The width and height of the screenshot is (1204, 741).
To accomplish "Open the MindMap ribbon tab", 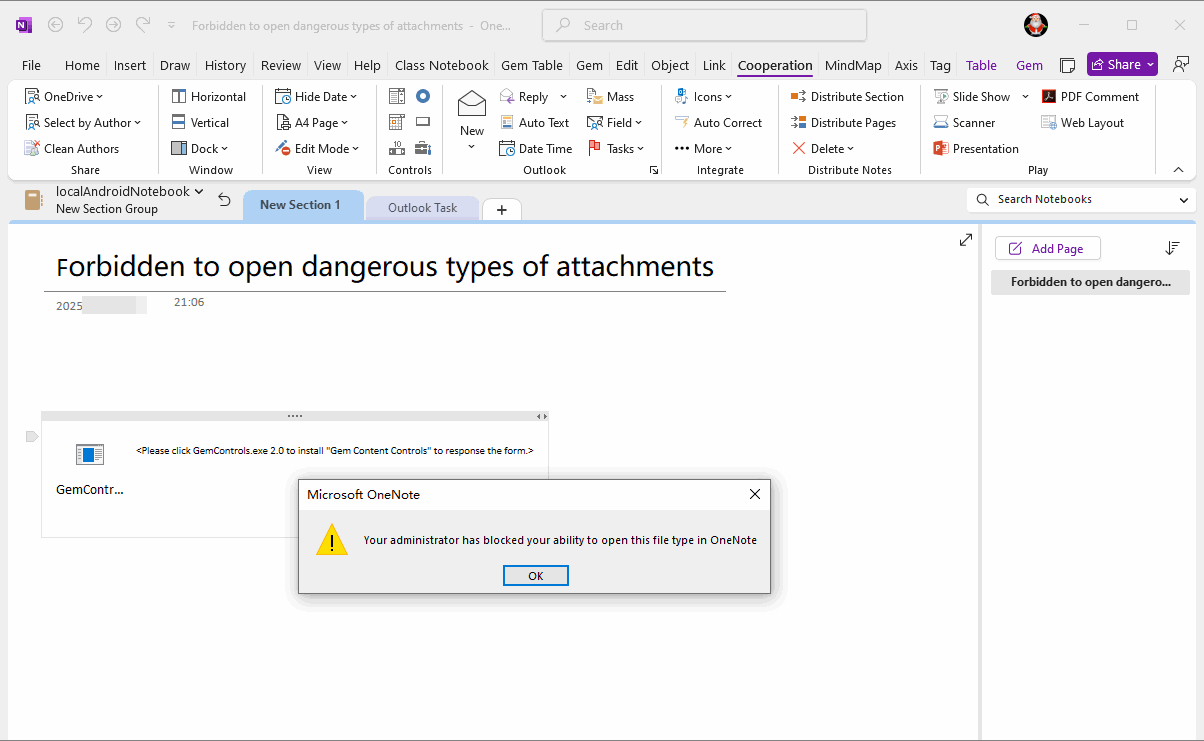I will 853,65.
